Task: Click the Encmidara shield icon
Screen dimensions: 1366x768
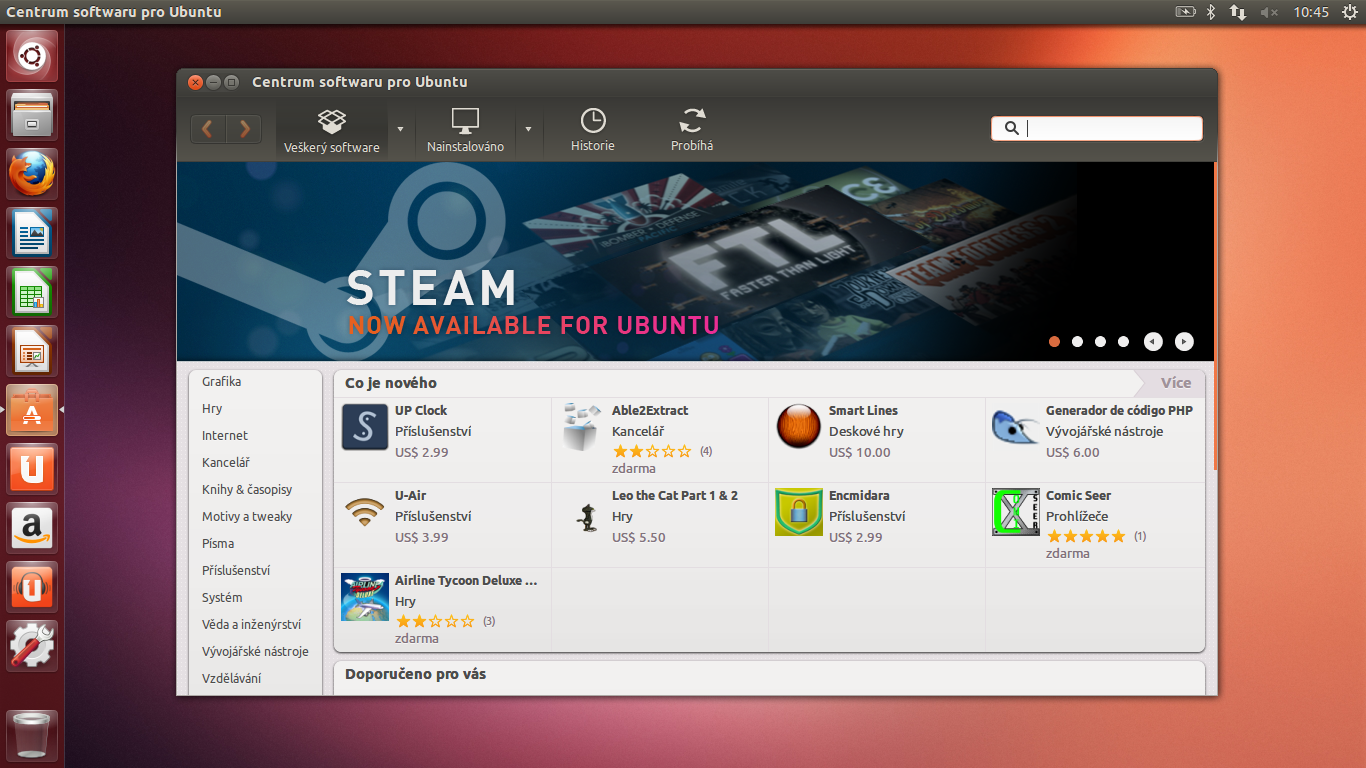Action: (x=798, y=510)
